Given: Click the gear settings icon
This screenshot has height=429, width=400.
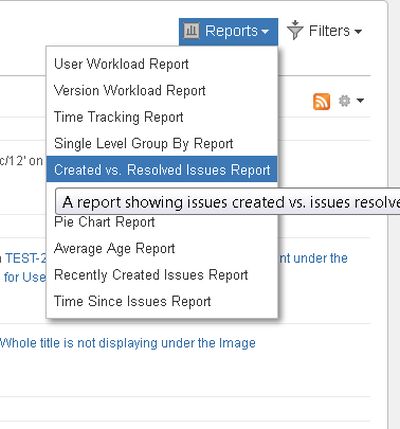Looking at the screenshot, I should coord(344,100).
